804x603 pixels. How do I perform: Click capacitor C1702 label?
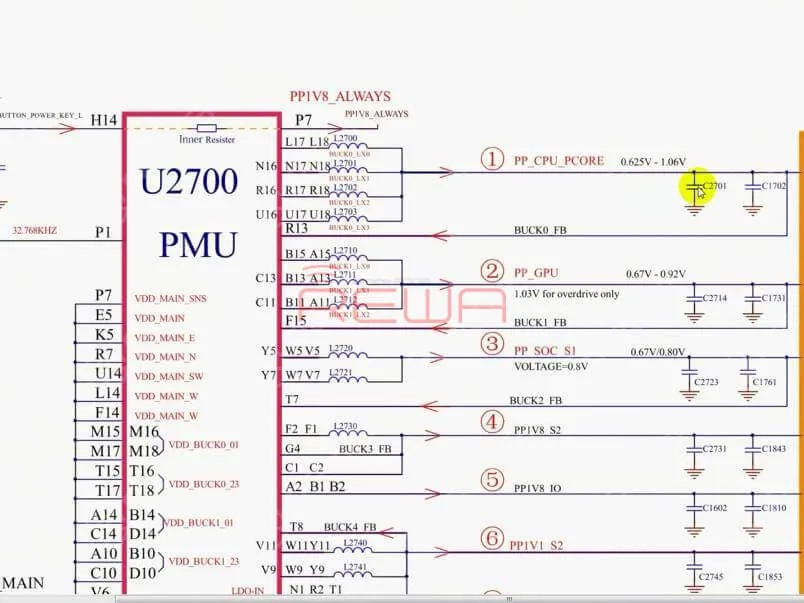[774, 186]
